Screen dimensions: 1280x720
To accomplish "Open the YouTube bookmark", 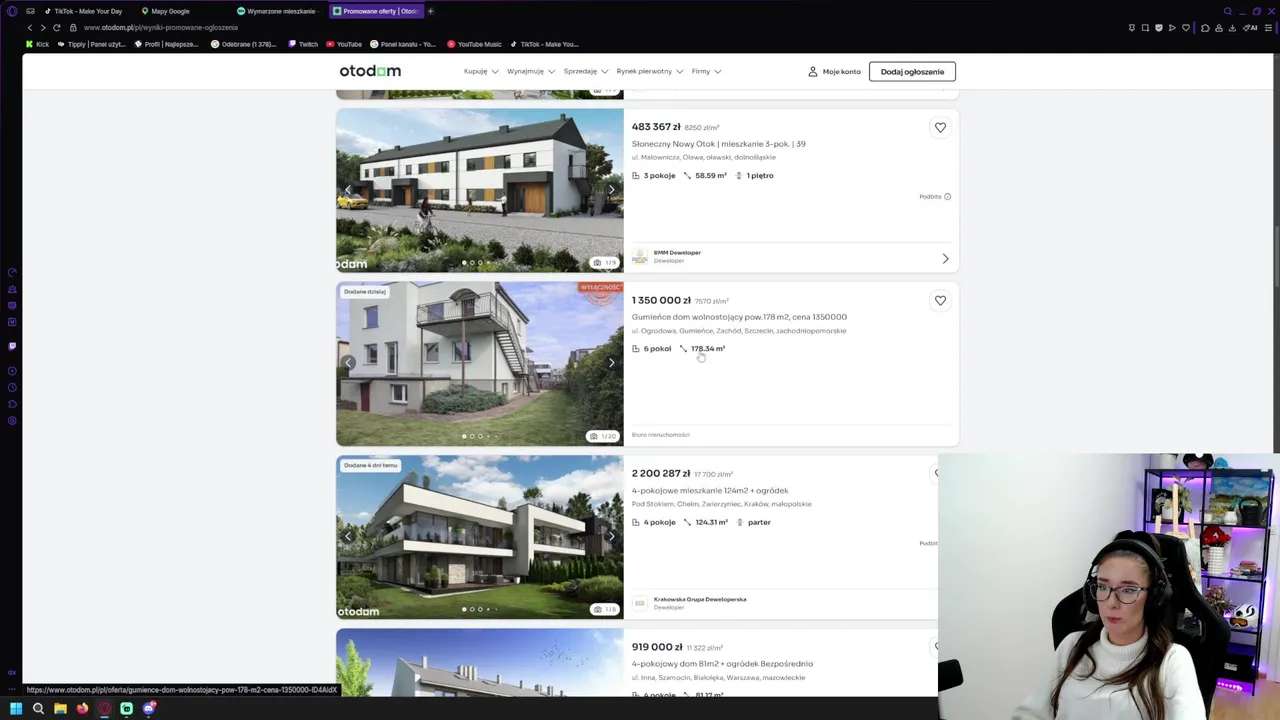I will click(x=344, y=44).
